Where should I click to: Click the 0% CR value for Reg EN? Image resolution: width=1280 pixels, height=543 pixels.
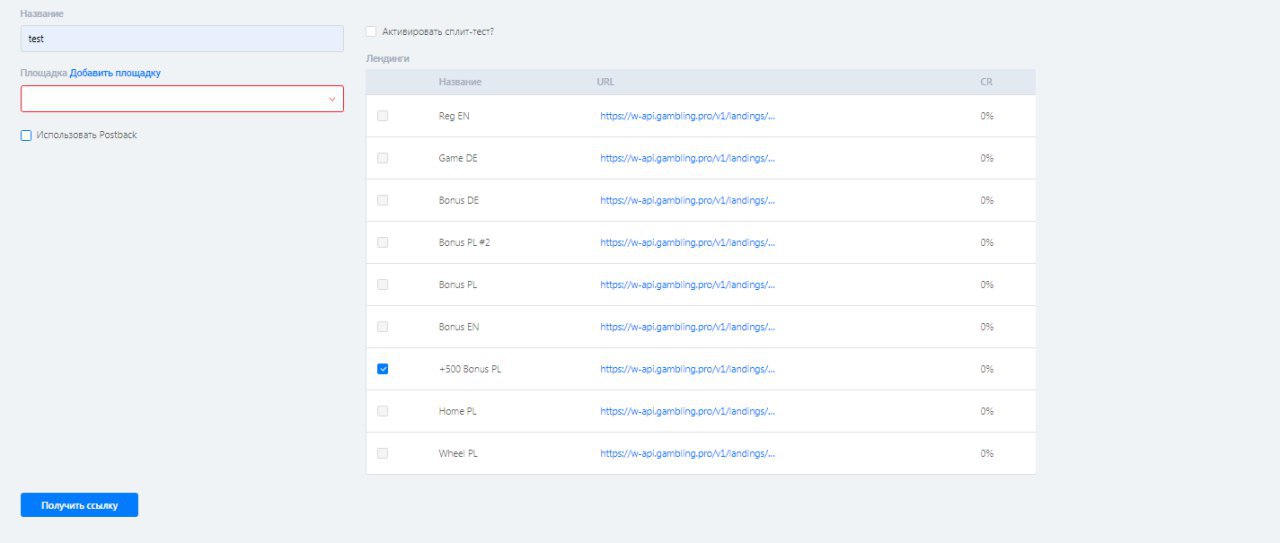coord(987,116)
